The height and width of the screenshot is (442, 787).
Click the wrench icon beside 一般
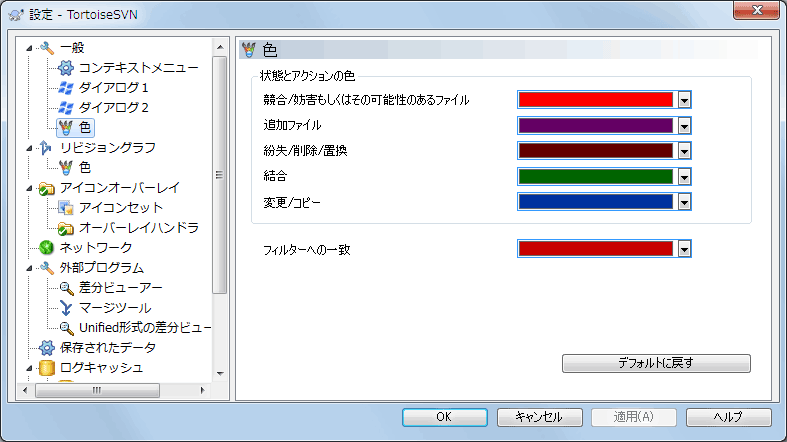pos(47,48)
